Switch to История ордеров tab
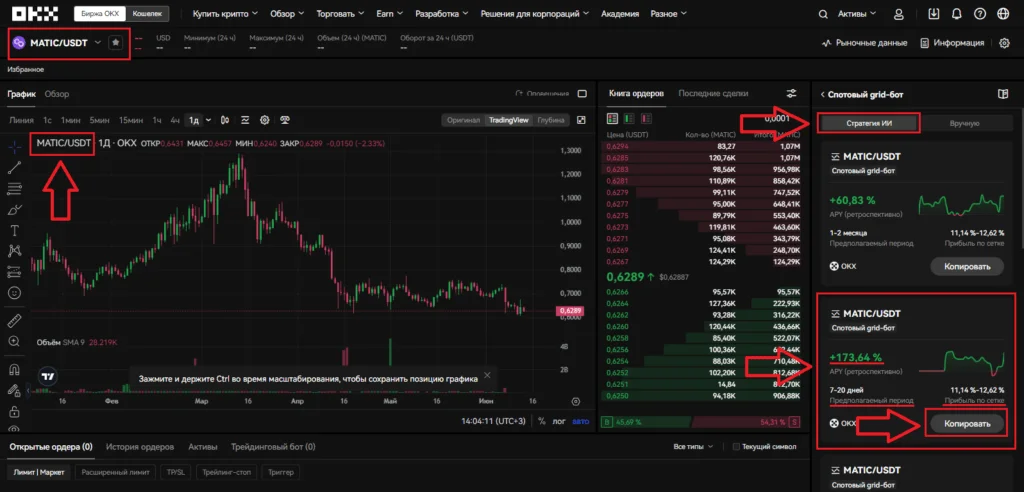Screen dimensions: 1024x492 140,447
